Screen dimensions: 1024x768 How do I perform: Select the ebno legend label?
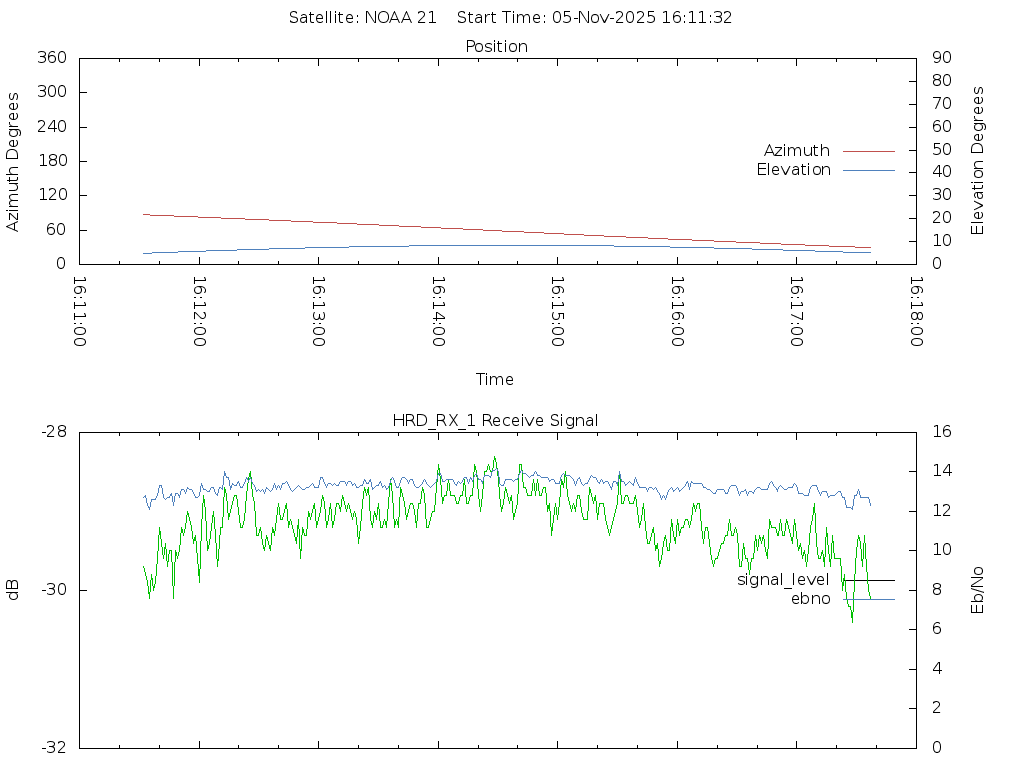(810, 599)
